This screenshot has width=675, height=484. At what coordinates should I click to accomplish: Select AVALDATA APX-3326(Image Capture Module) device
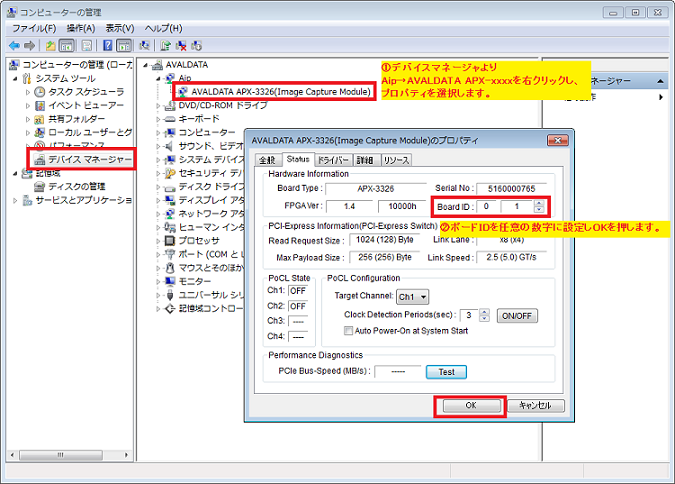281,92
